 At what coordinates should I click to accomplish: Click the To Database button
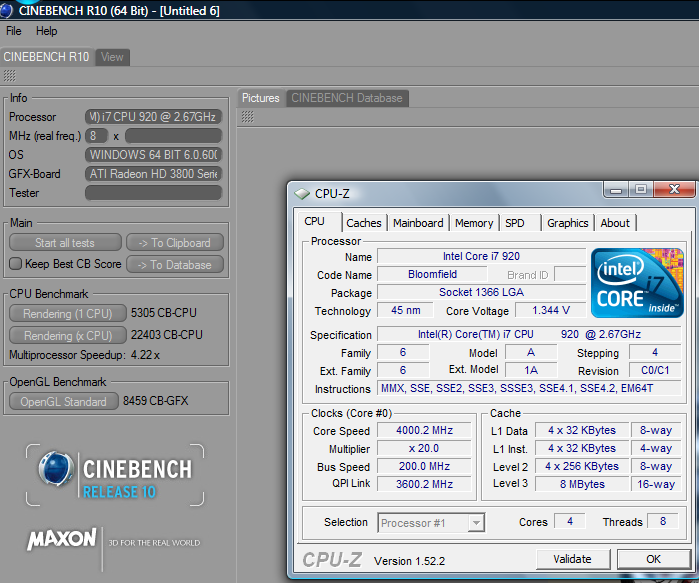click(175, 265)
